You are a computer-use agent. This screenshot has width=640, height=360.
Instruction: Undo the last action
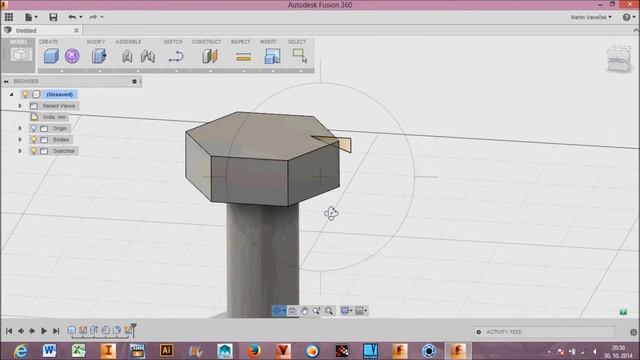73,17
